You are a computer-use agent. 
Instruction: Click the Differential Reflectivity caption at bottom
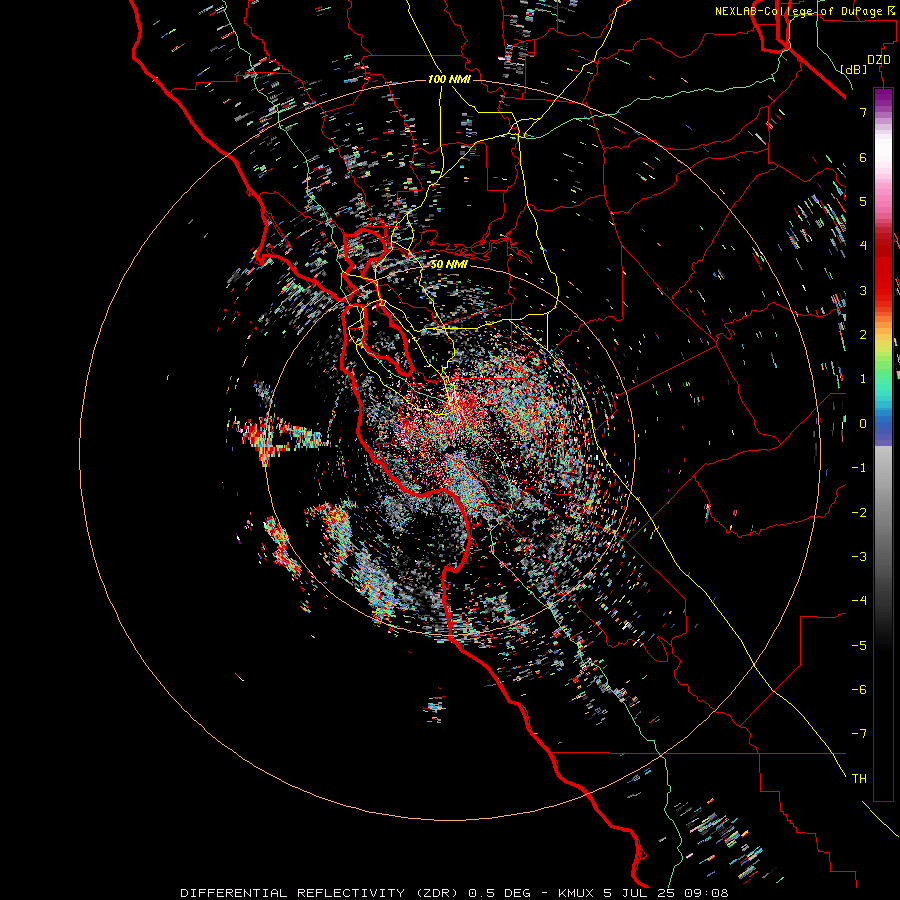point(454,893)
